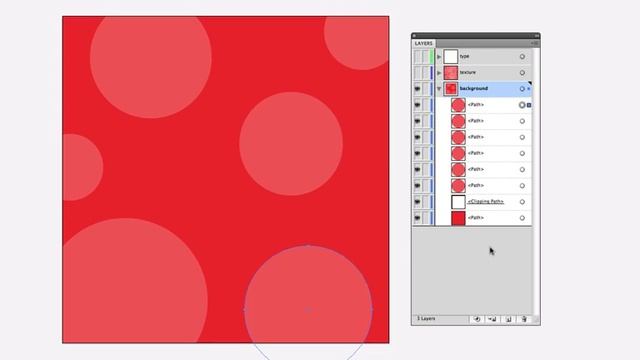This screenshot has height=360, width=640.
Task: Hide the selected topmost Path with its eye icon
Action: point(417,105)
